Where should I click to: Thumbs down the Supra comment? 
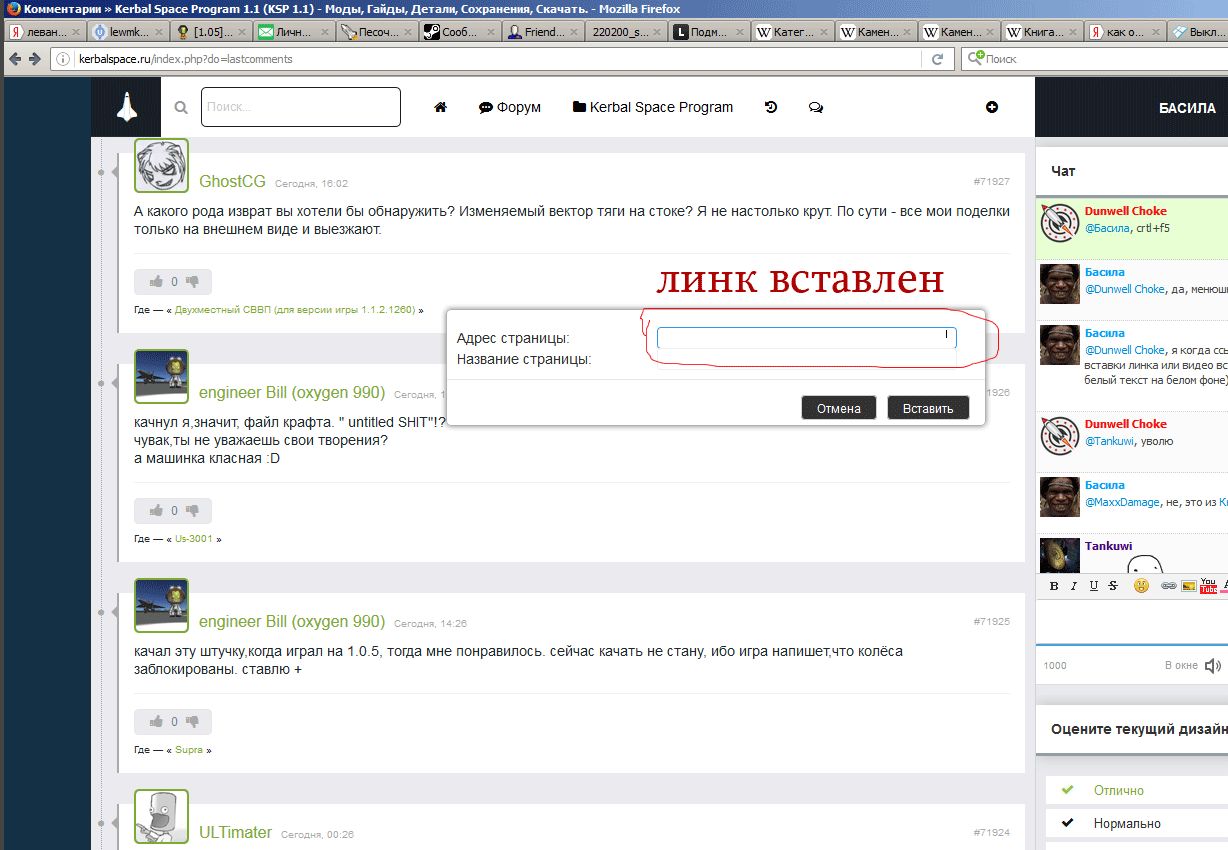tap(193, 721)
